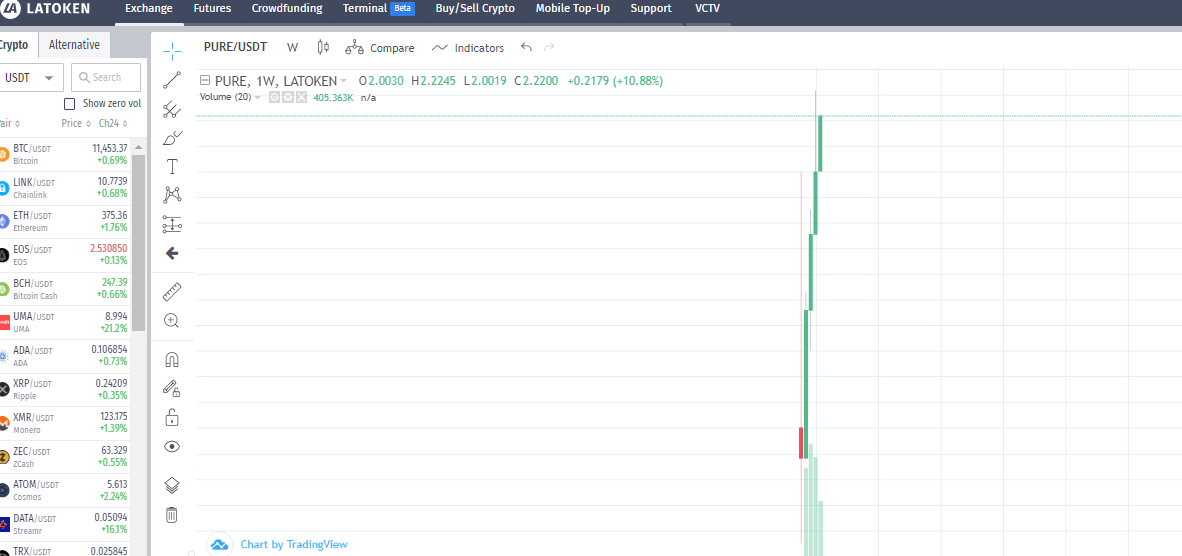The height and width of the screenshot is (556, 1182).
Task: Open the Crowdfunding navigation tab
Action: [287, 9]
